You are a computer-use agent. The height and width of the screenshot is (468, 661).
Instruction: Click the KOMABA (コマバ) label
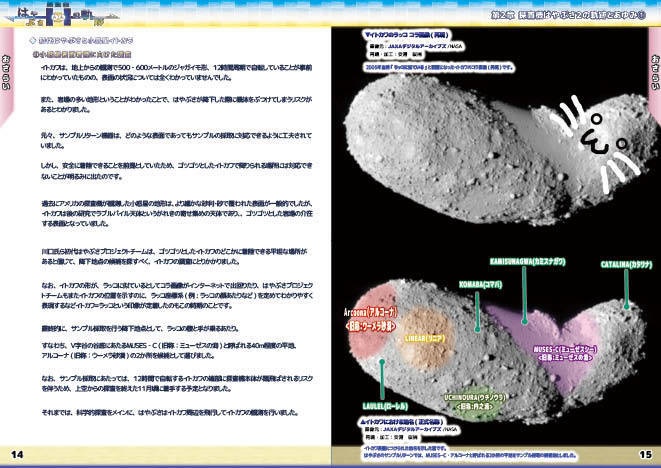[x=481, y=285]
